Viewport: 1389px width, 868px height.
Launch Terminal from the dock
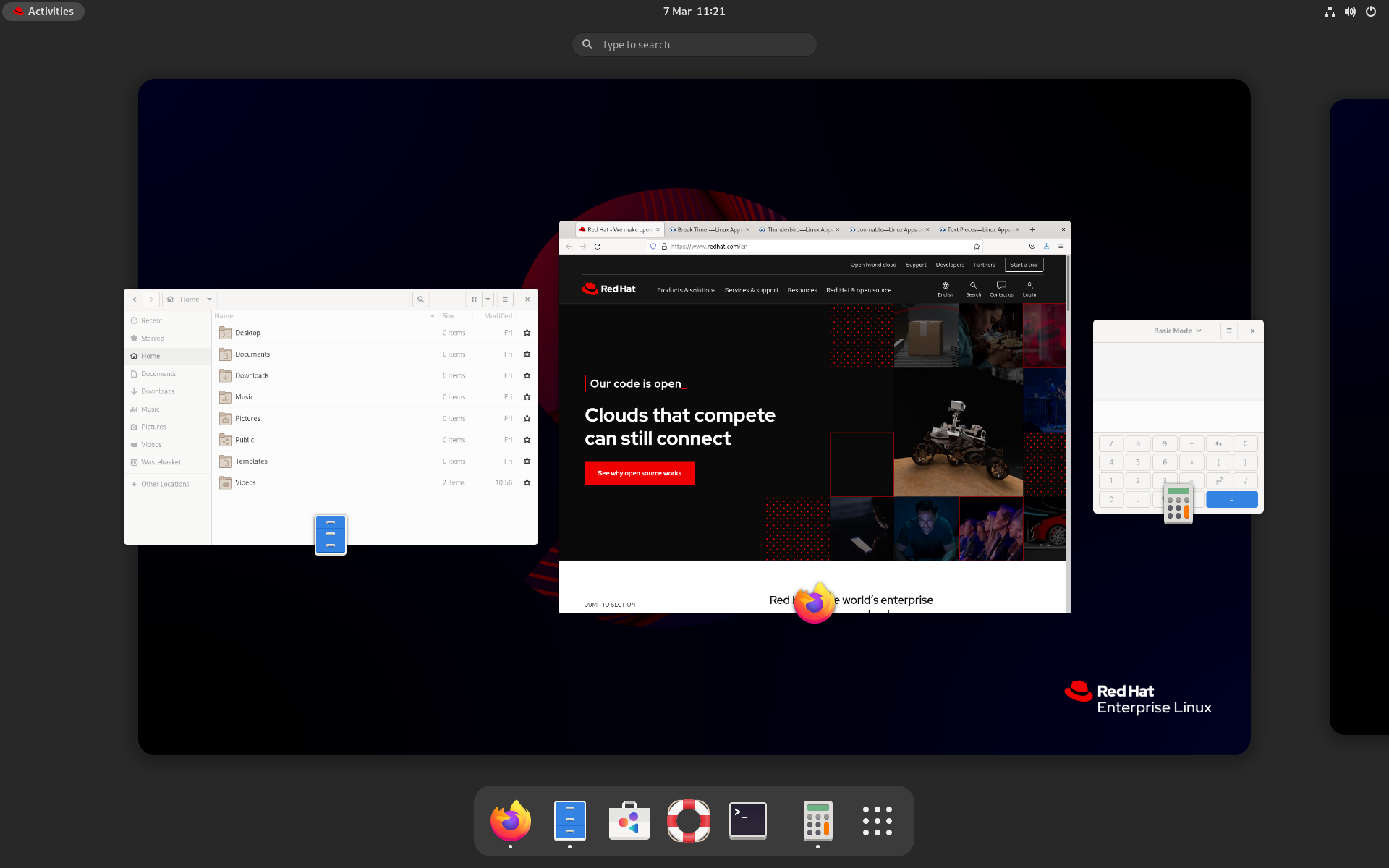pos(747,820)
